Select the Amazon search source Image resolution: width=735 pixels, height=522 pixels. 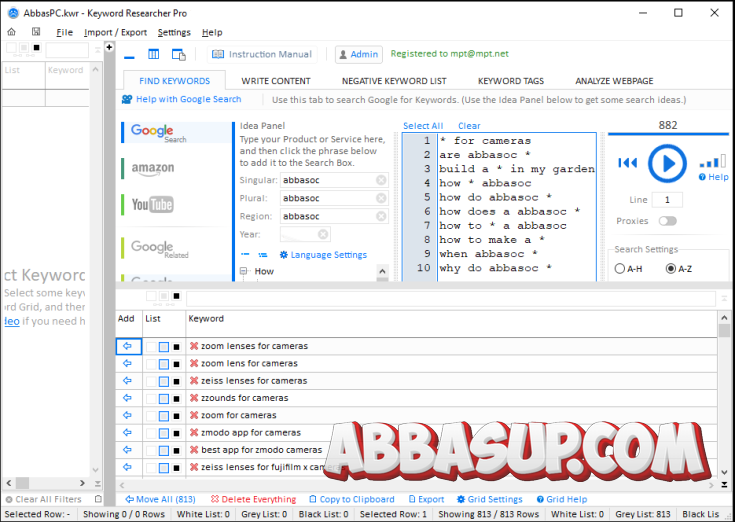coord(153,168)
